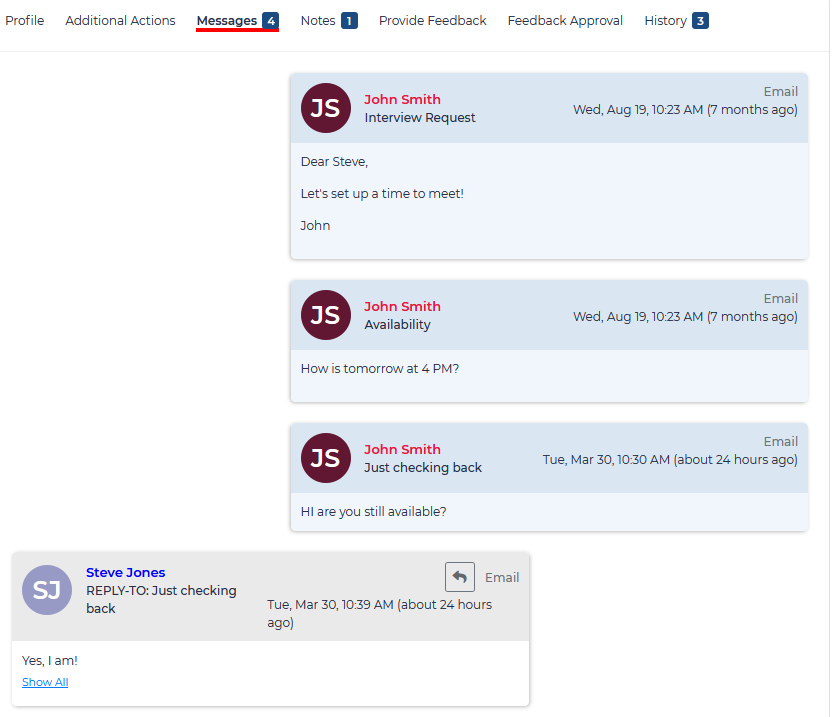Click John Smith name on Interview Request message
Viewport: 838px width, 717px height.
(x=402, y=99)
